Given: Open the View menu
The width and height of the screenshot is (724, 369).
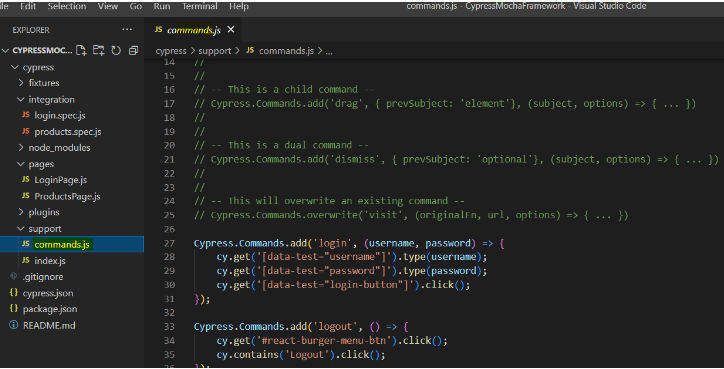Looking at the screenshot, I should (x=108, y=6).
